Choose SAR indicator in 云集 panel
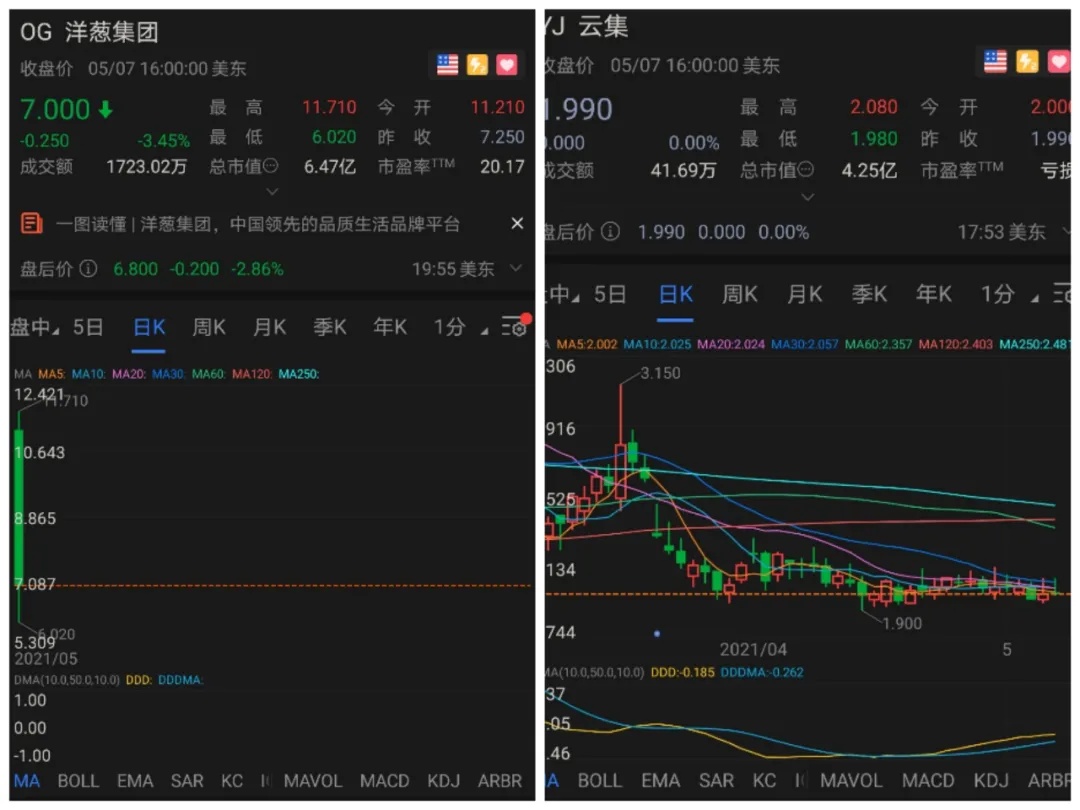The width and height of the screenshot is (1080, 810). tap(716, 781)
